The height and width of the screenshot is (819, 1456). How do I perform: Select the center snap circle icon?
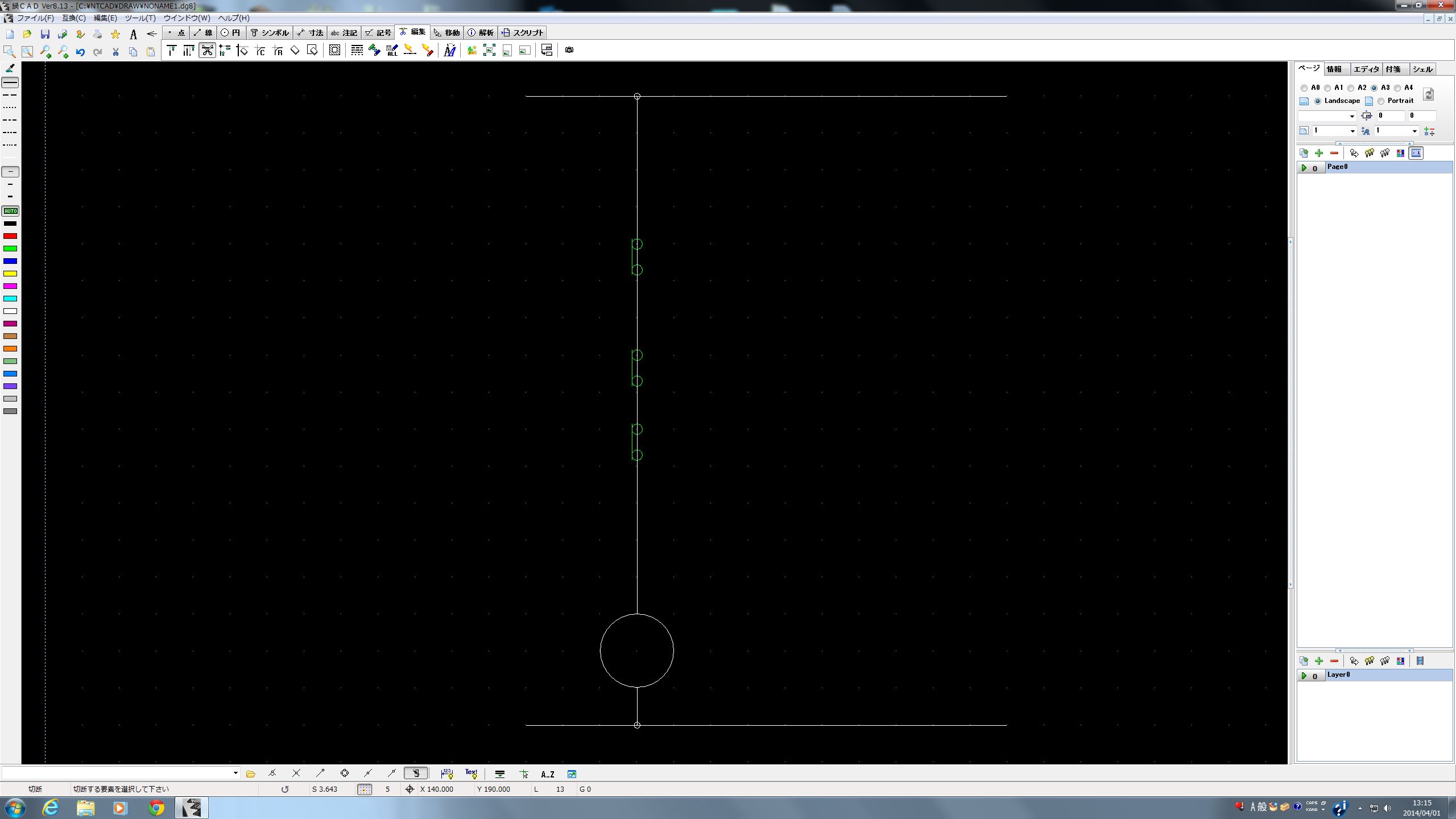click(x=344, y=773)
